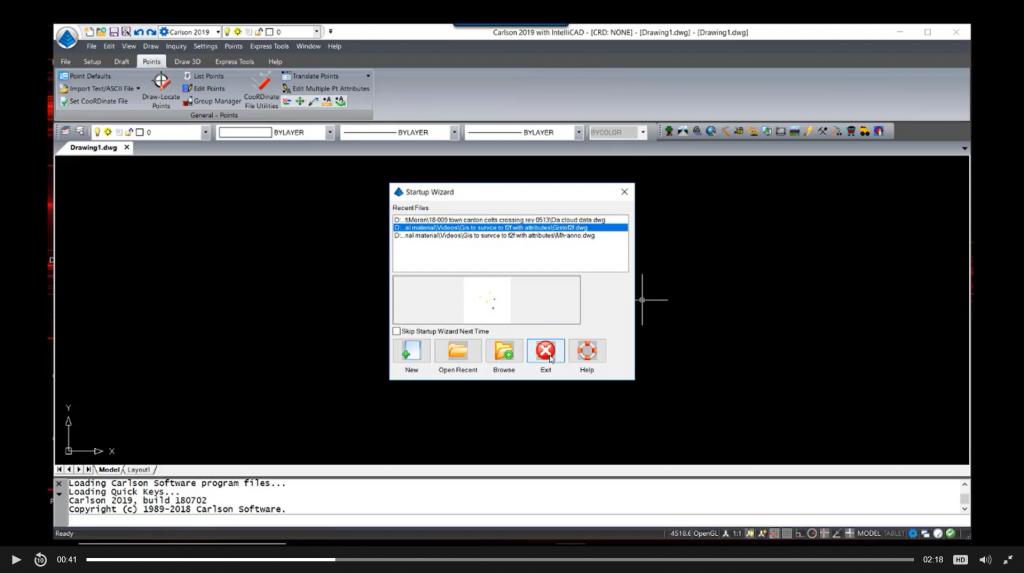
Task: Switch to the Draw 3D ribbon tab
Action: [187, 61]
